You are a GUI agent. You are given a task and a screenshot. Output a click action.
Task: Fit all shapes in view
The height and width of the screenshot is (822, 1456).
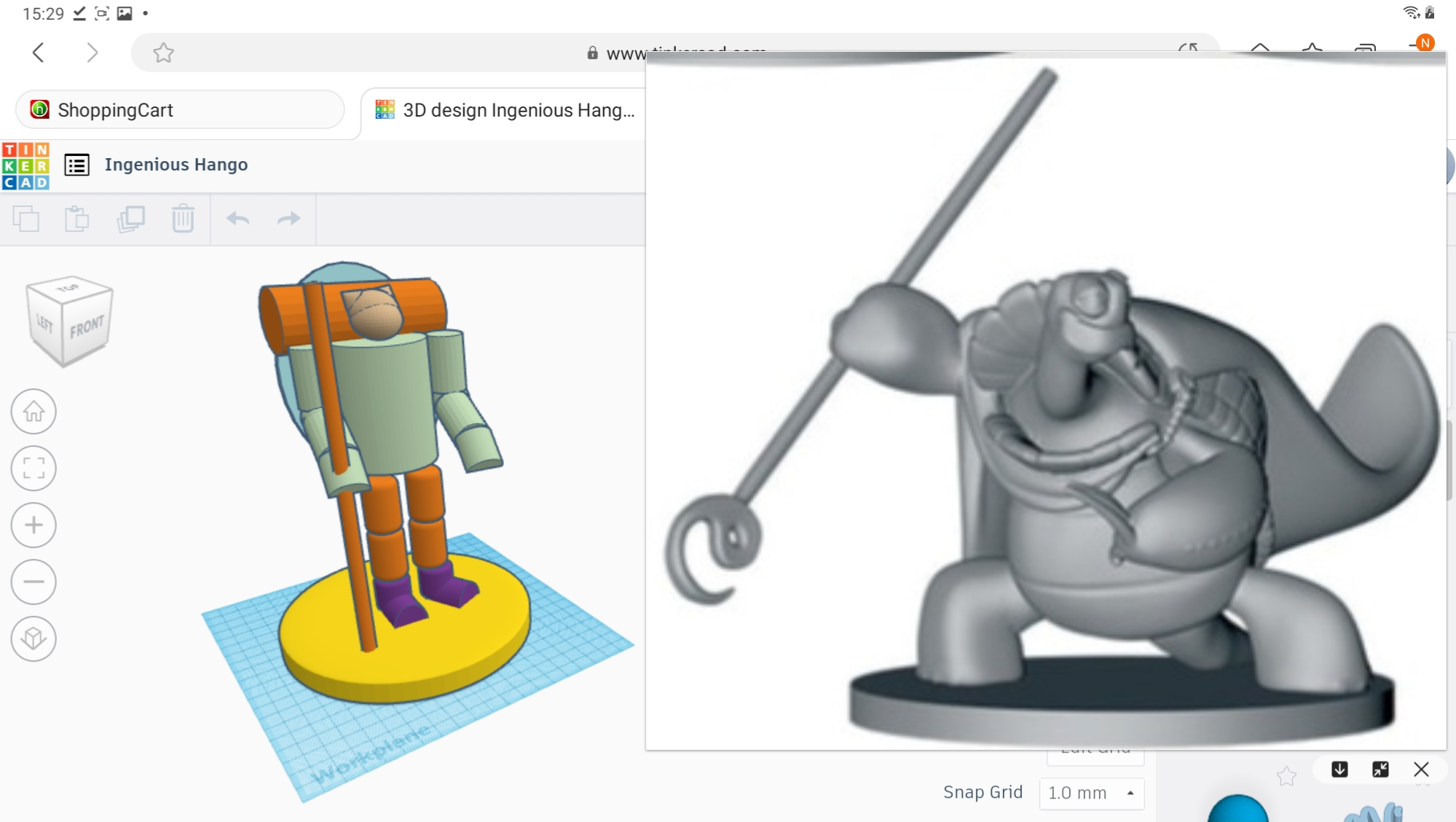coord(34,469)
